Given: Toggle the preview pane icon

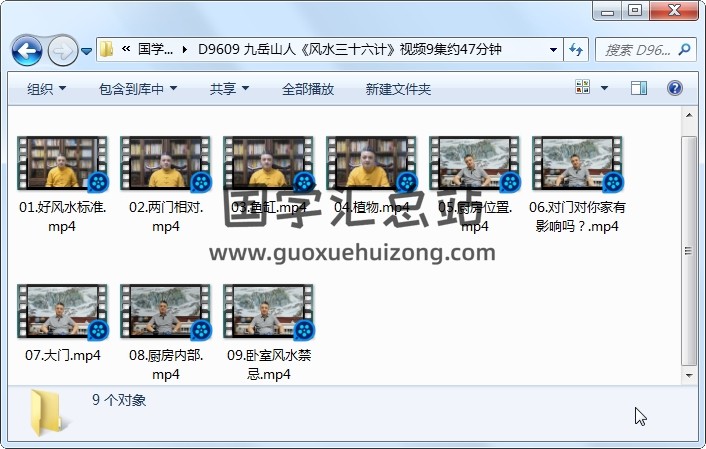Looking at the screenshot, I should [x=638, y=88].
